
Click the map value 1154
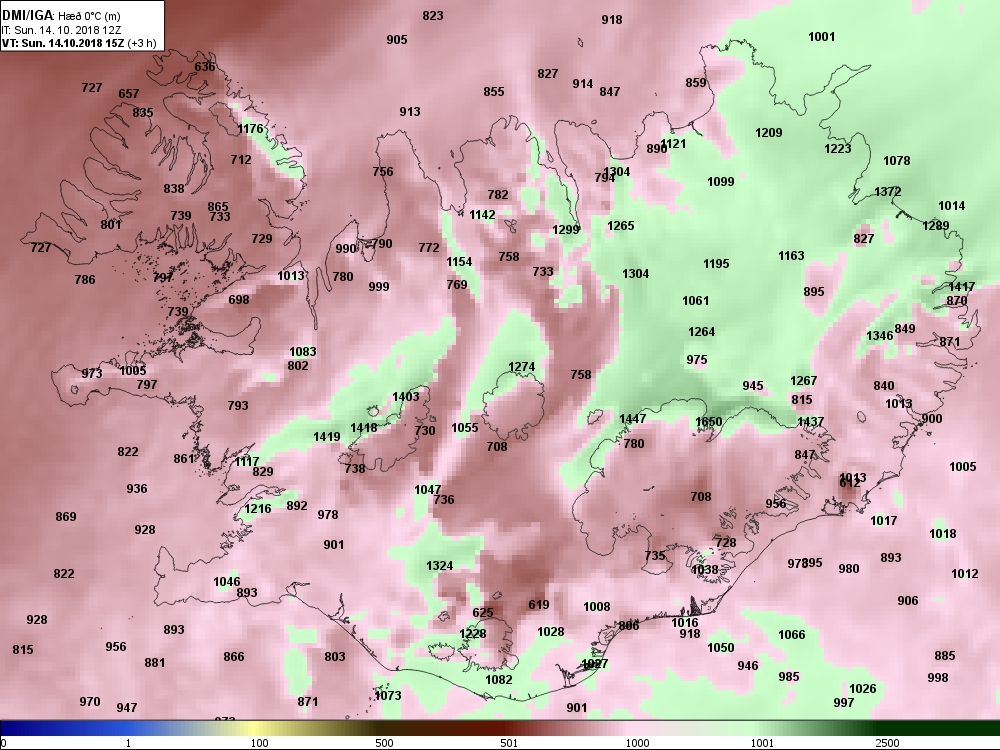[459, 261]
